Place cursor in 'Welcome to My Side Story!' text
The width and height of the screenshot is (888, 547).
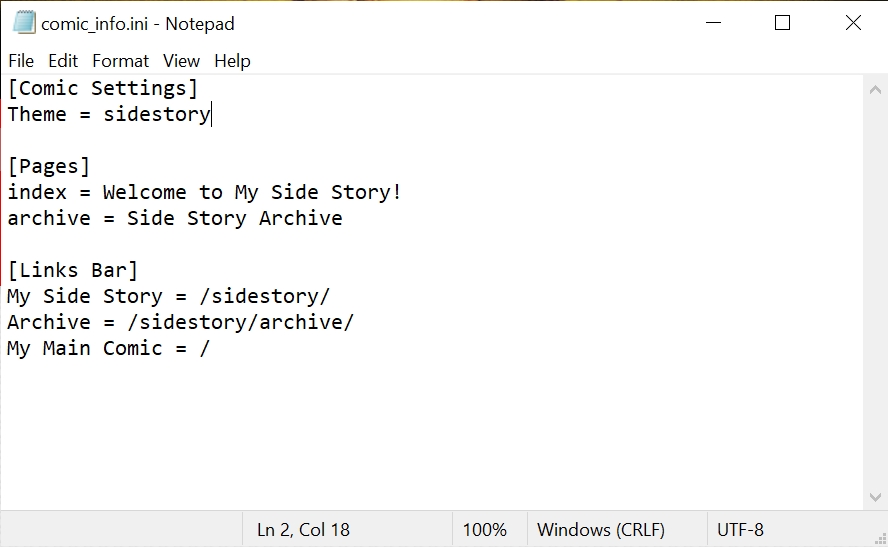tap(252, 192)
